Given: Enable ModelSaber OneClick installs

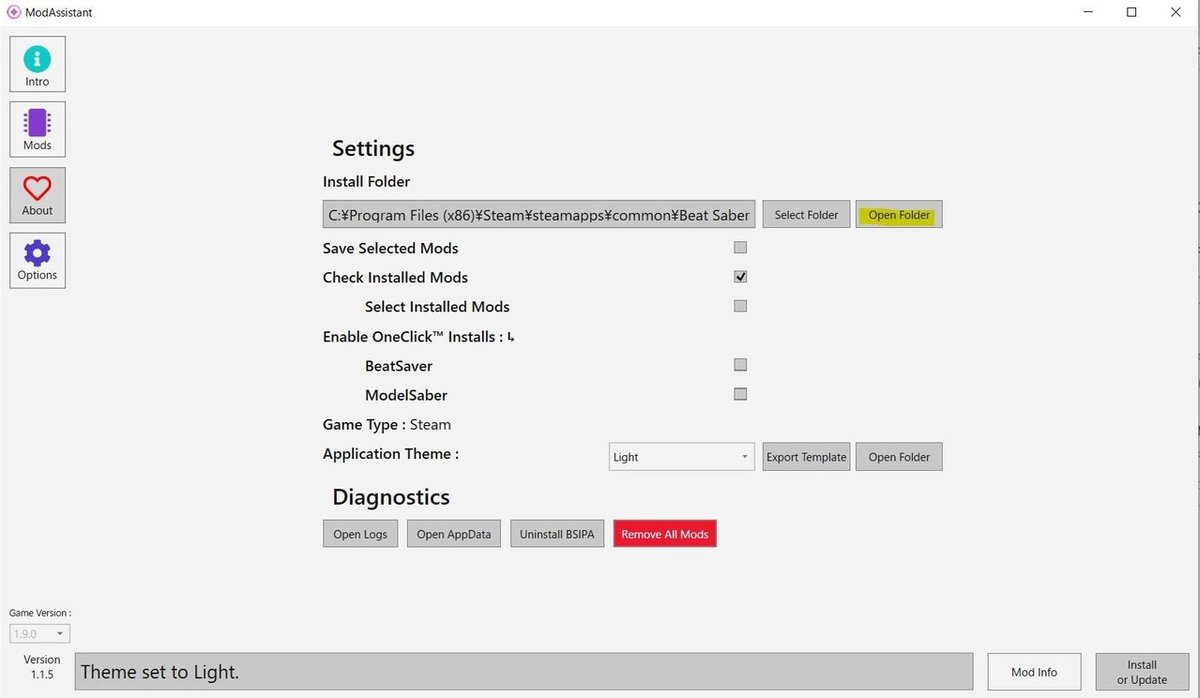Looking at the screenshot, I should 740,394.
